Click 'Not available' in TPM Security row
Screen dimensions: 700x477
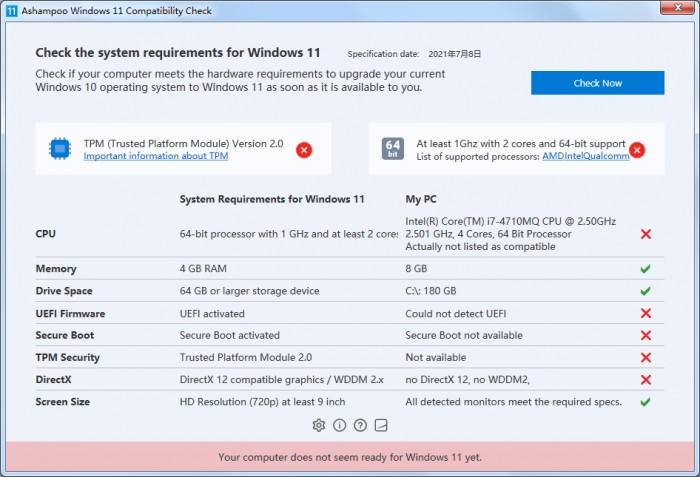click(436, 358)
